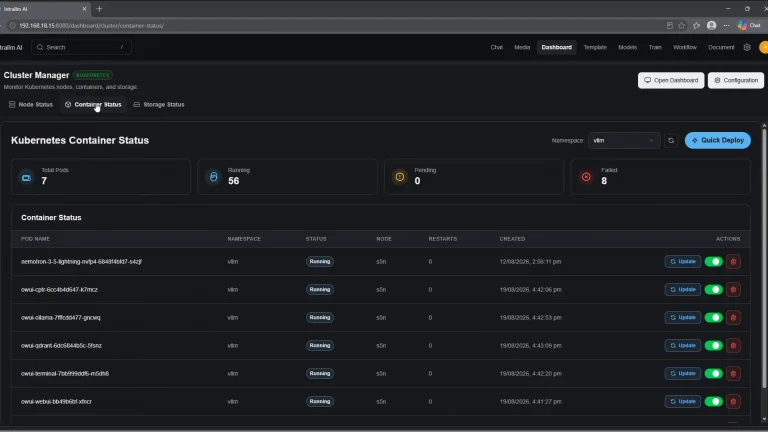Click the Total Pods card icon
Viewport: 768px width, 432px height.
(26, 177)
